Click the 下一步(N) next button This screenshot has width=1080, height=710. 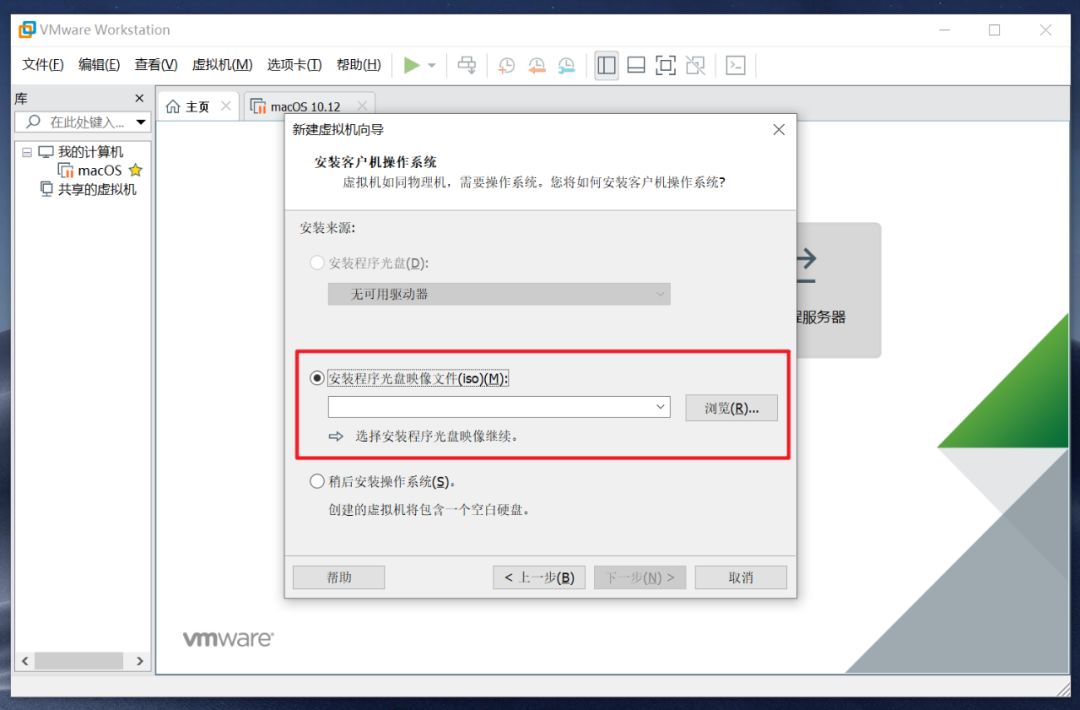click(x=640, y=577)
